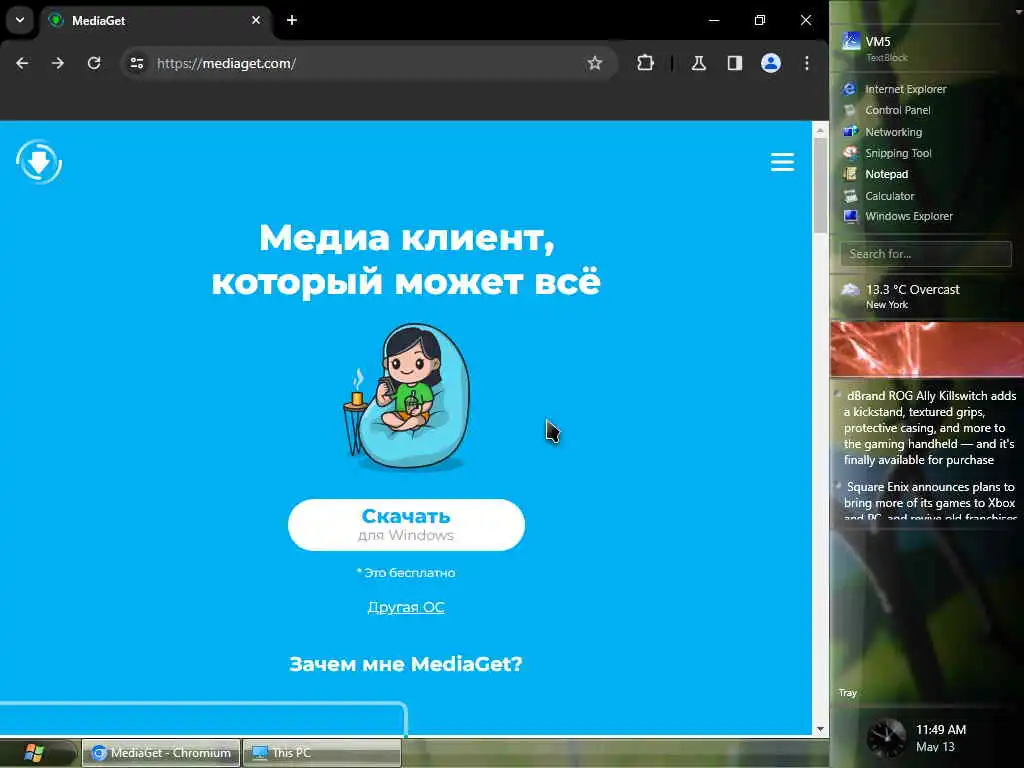Image resolution: width=1024 pixels, height=768 pixels.
Task: Open a new tab with plus button
Action: [292, 20]
